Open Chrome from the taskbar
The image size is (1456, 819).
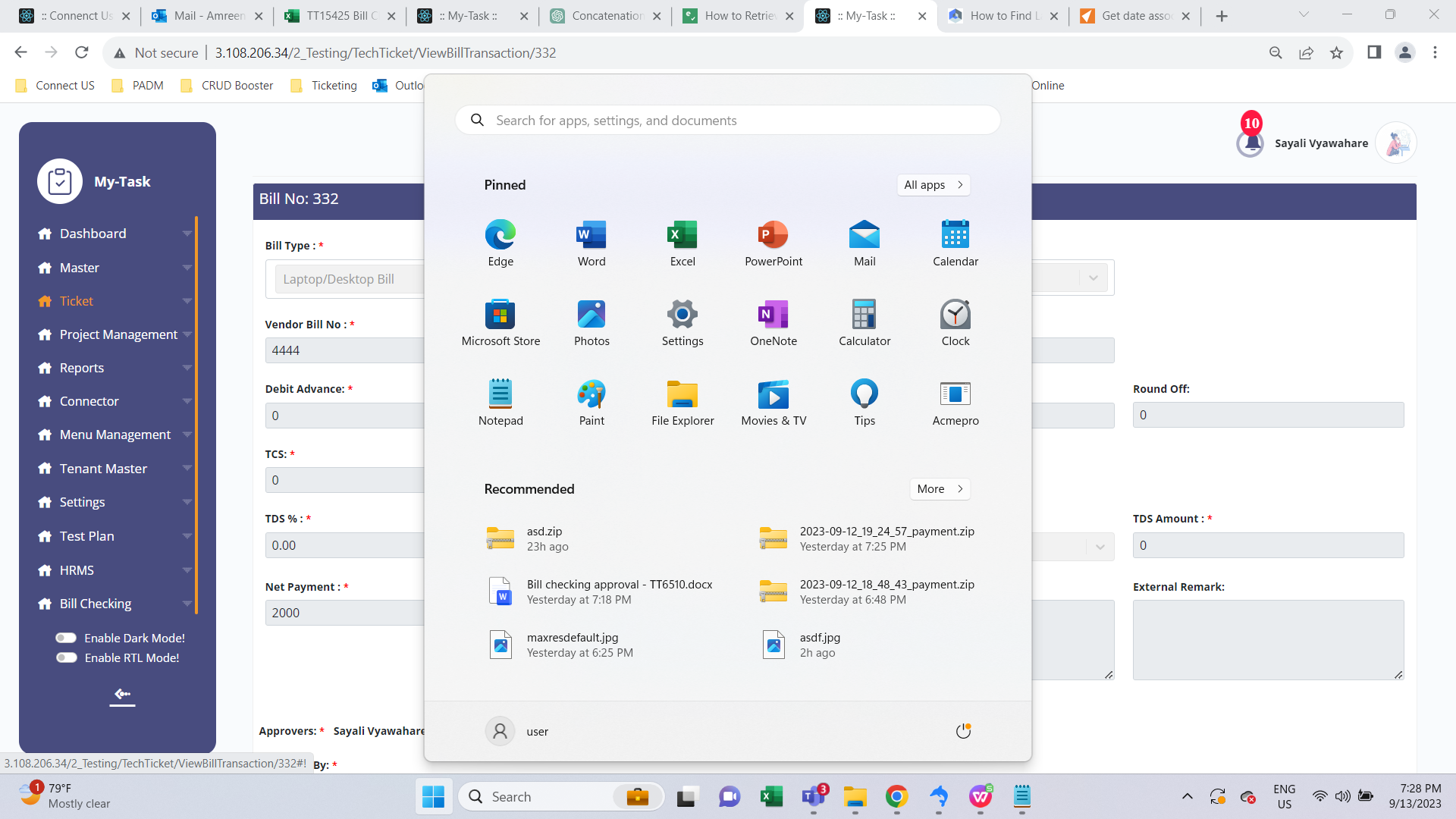(896, 796)
